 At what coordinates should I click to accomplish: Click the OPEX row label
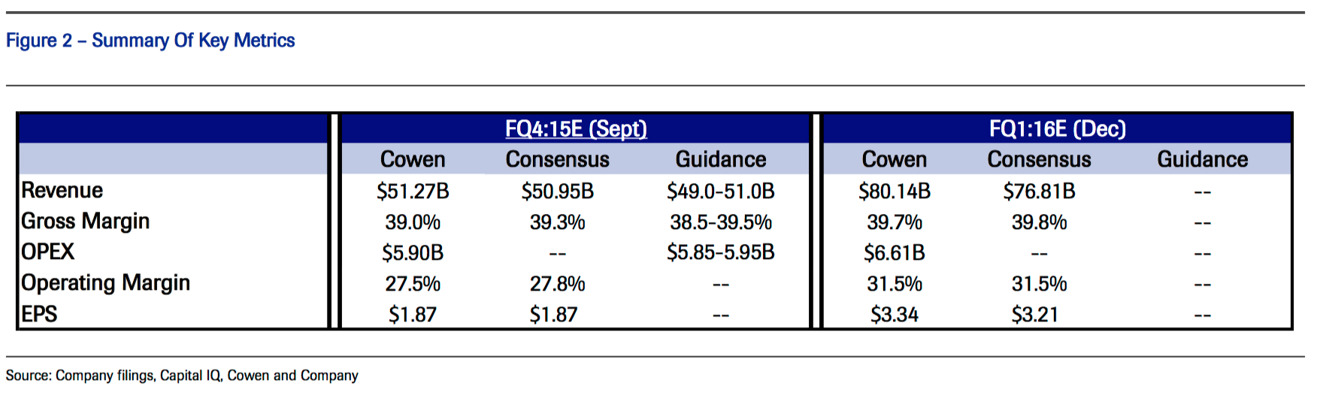coord(48,252)
